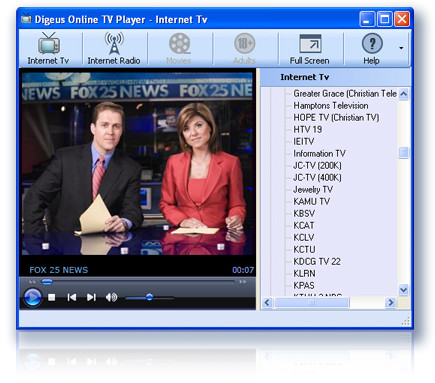Select the KBSV channel
Image resolution: width=435 pixels, height=383 pixels.
point(304,214)
